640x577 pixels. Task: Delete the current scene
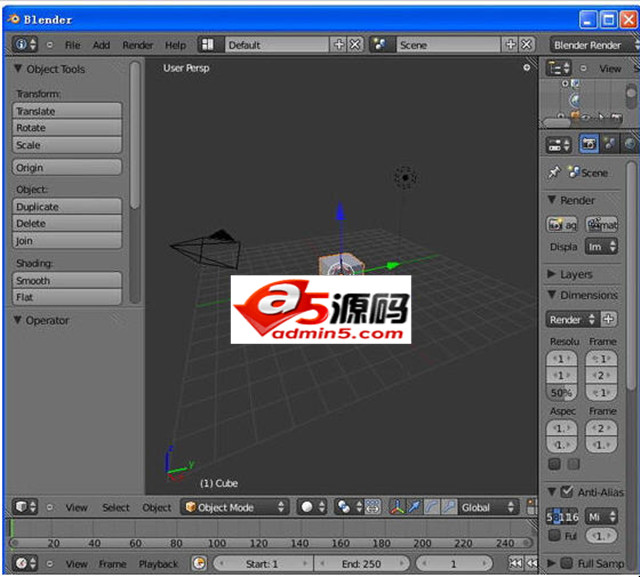coord(527,44)
